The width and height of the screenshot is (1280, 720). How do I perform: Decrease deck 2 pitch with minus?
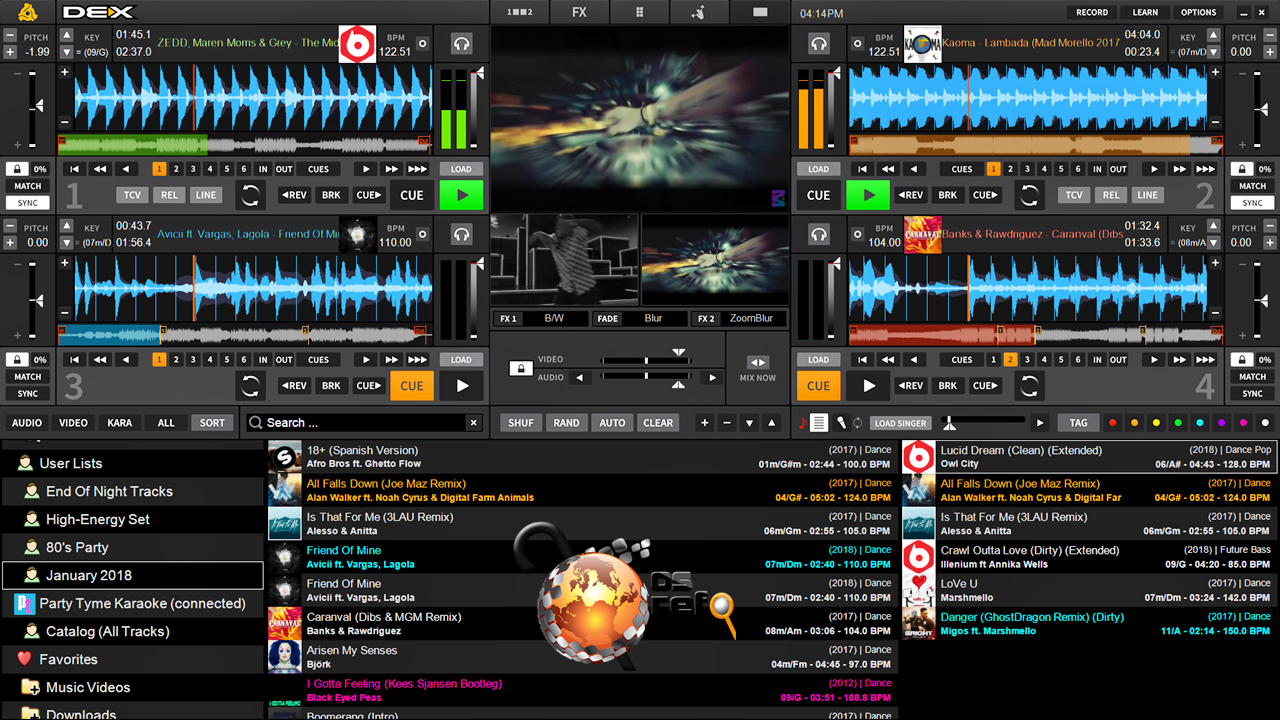click(1269, 35)
